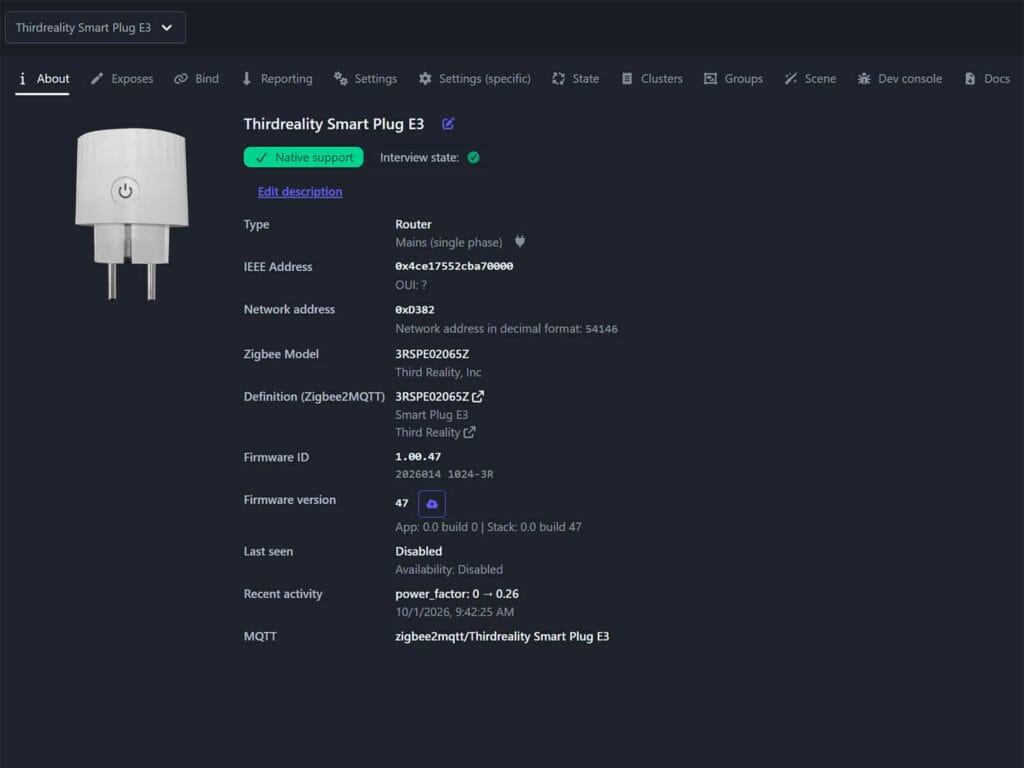
Task: Select the network address 0xD382
Action: (415, 310)
